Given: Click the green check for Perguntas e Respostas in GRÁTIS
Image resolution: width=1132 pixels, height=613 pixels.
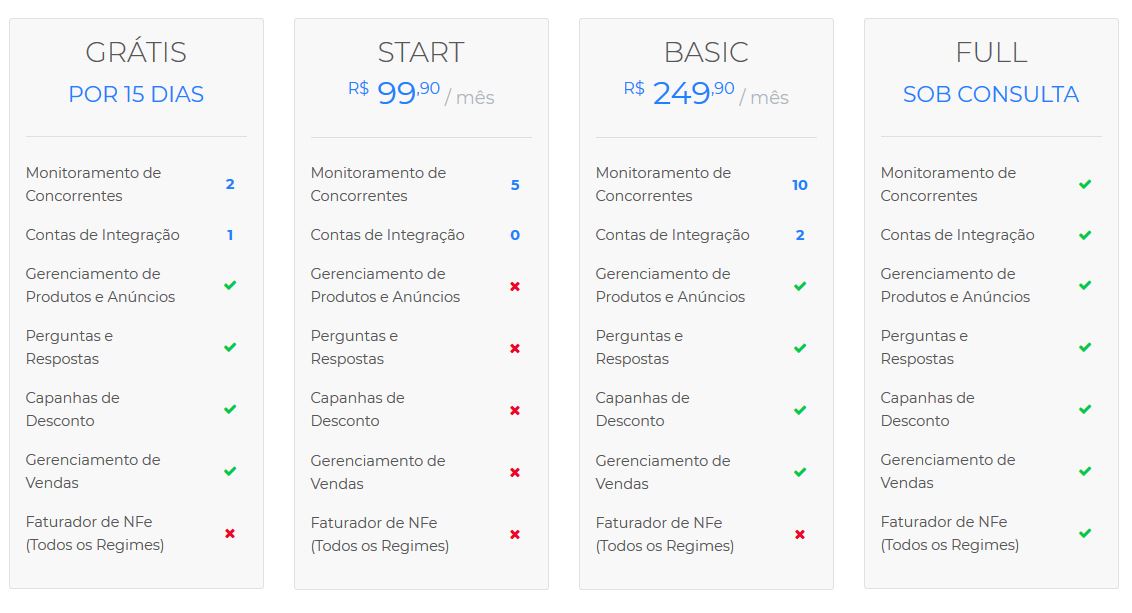Looking at the screenshot, I should pyautogui.click(x=230, y=347).
